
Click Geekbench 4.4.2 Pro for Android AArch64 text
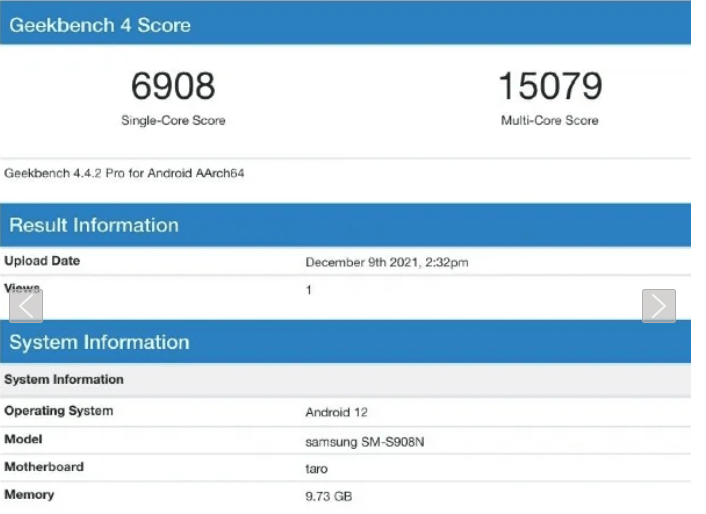124,173
